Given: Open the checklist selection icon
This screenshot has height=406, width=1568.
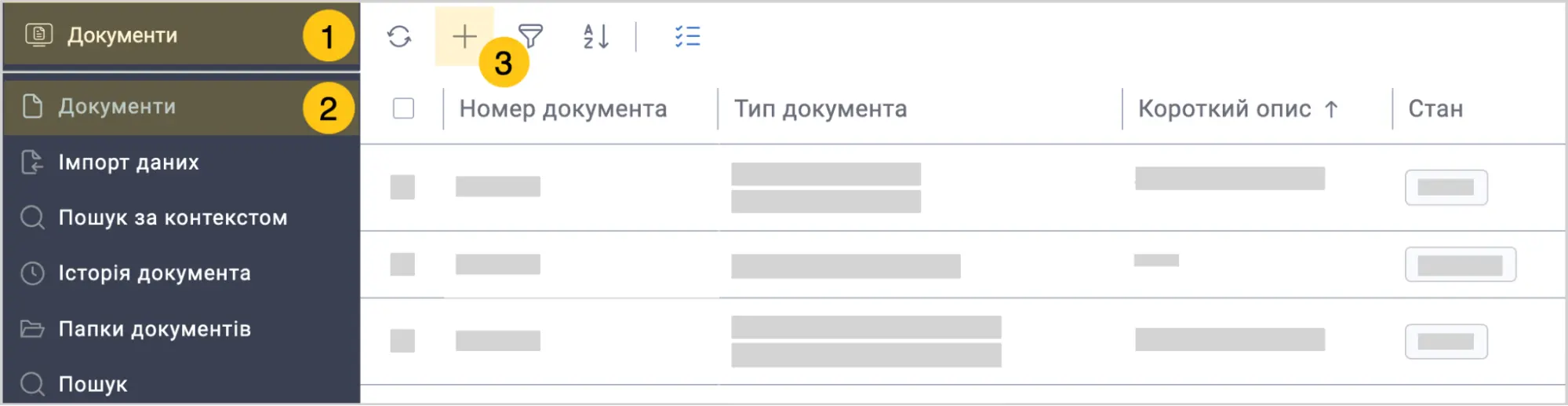Looking at the screenshot, I should tap(688, 36).
